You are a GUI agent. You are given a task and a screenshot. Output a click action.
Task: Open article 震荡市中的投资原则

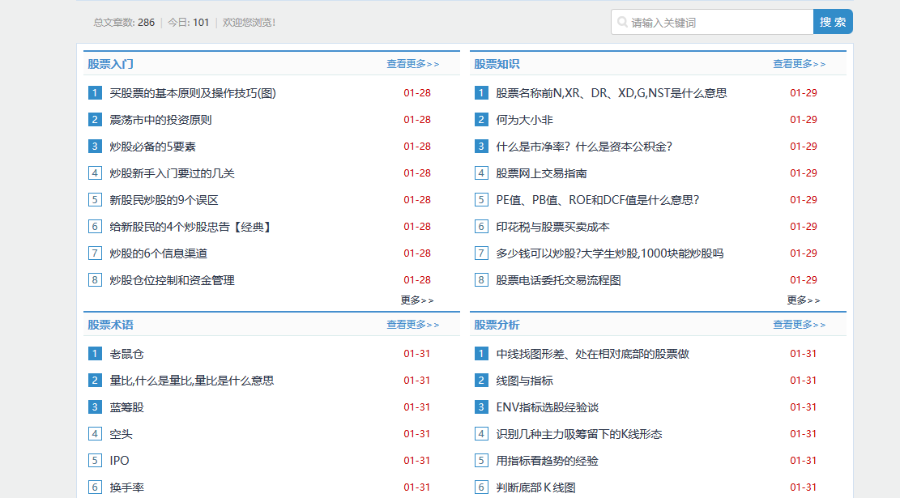click(161, 120)
